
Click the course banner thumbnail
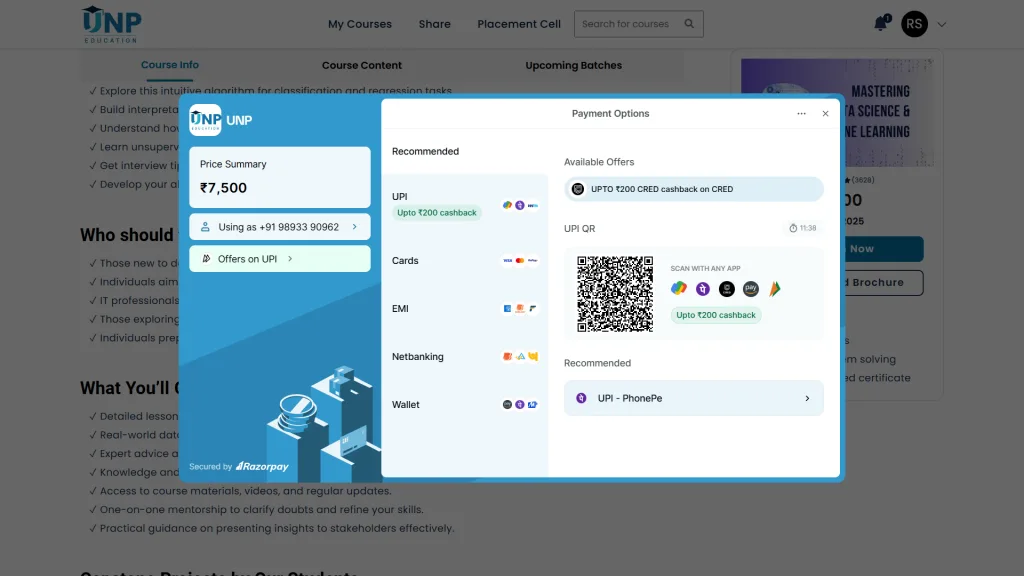point(888,112)
